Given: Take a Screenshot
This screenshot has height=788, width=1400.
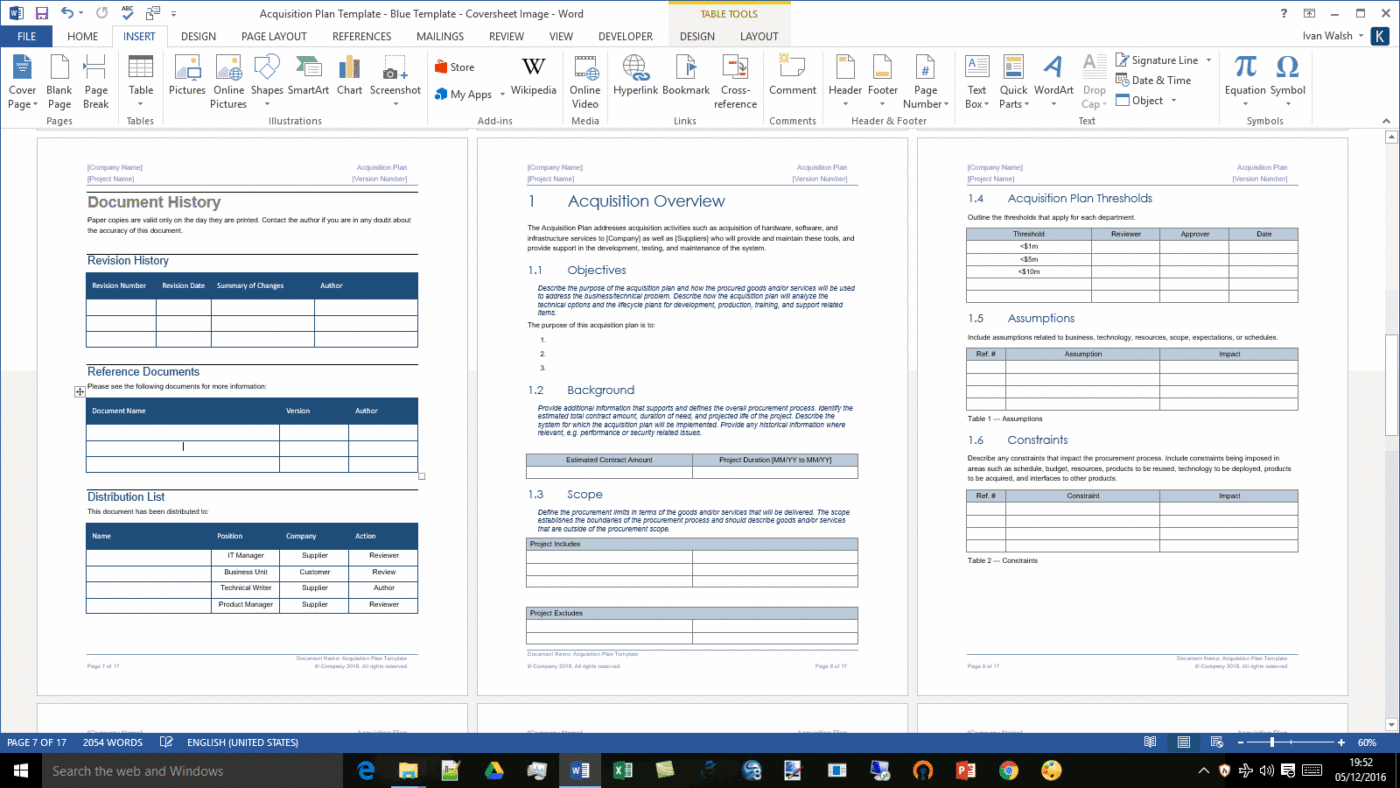Looking at the screenshot, I should click(395, 80).
